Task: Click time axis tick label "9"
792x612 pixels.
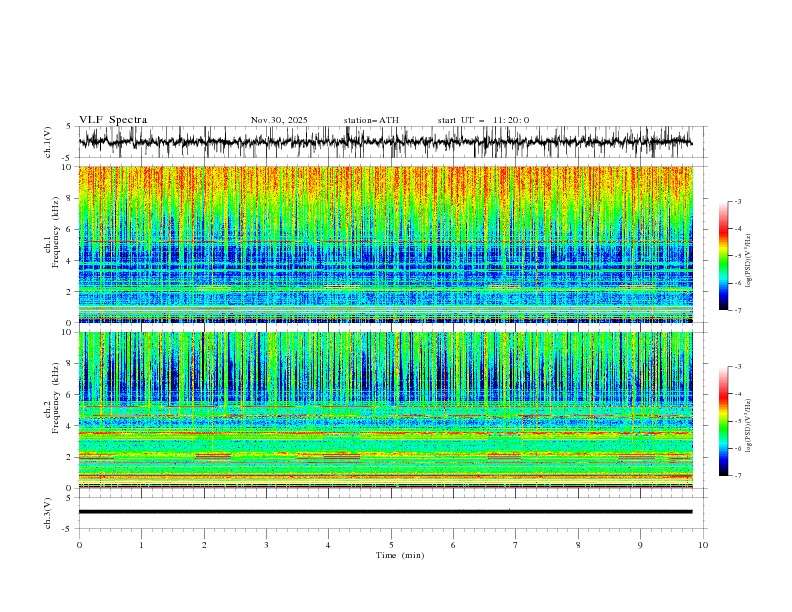Action: click(640, 545)
